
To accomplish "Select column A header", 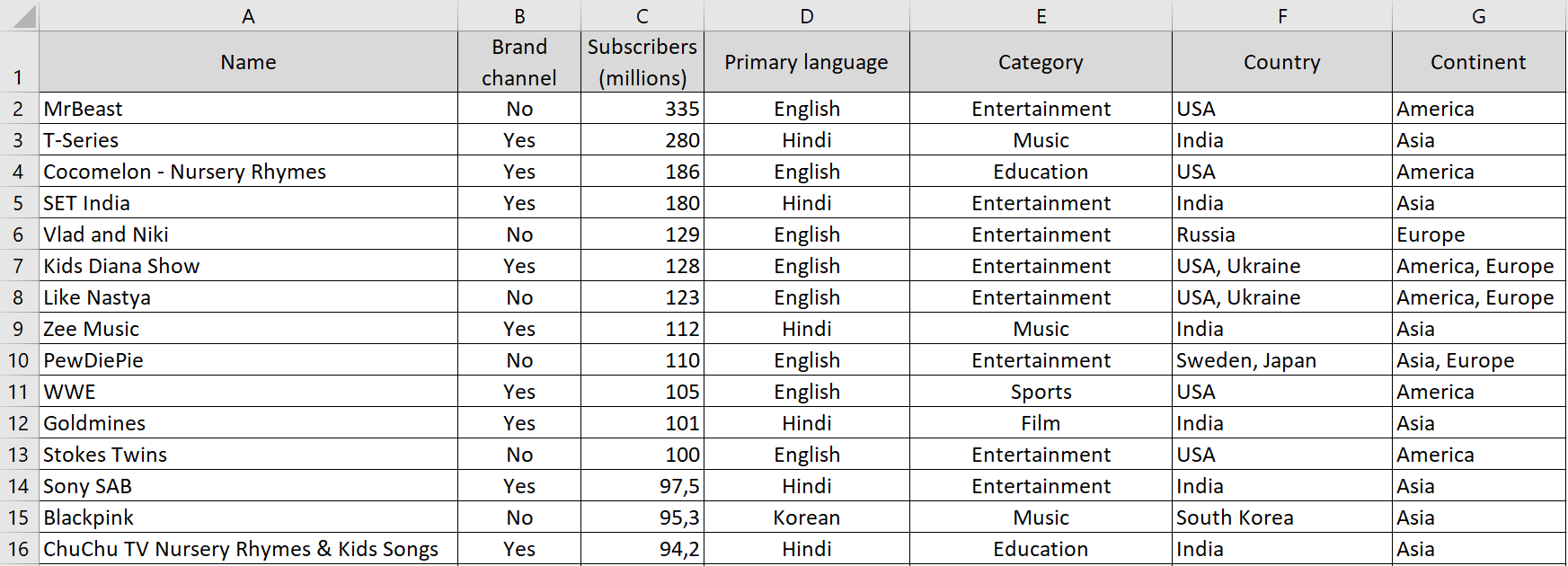I will tap(248, 16).
